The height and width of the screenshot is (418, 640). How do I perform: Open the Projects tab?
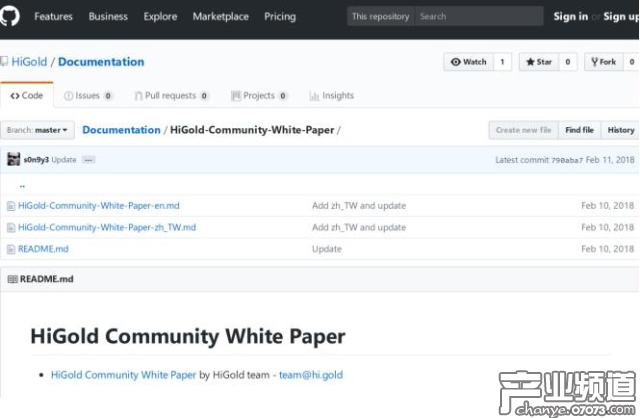[258, 96]
